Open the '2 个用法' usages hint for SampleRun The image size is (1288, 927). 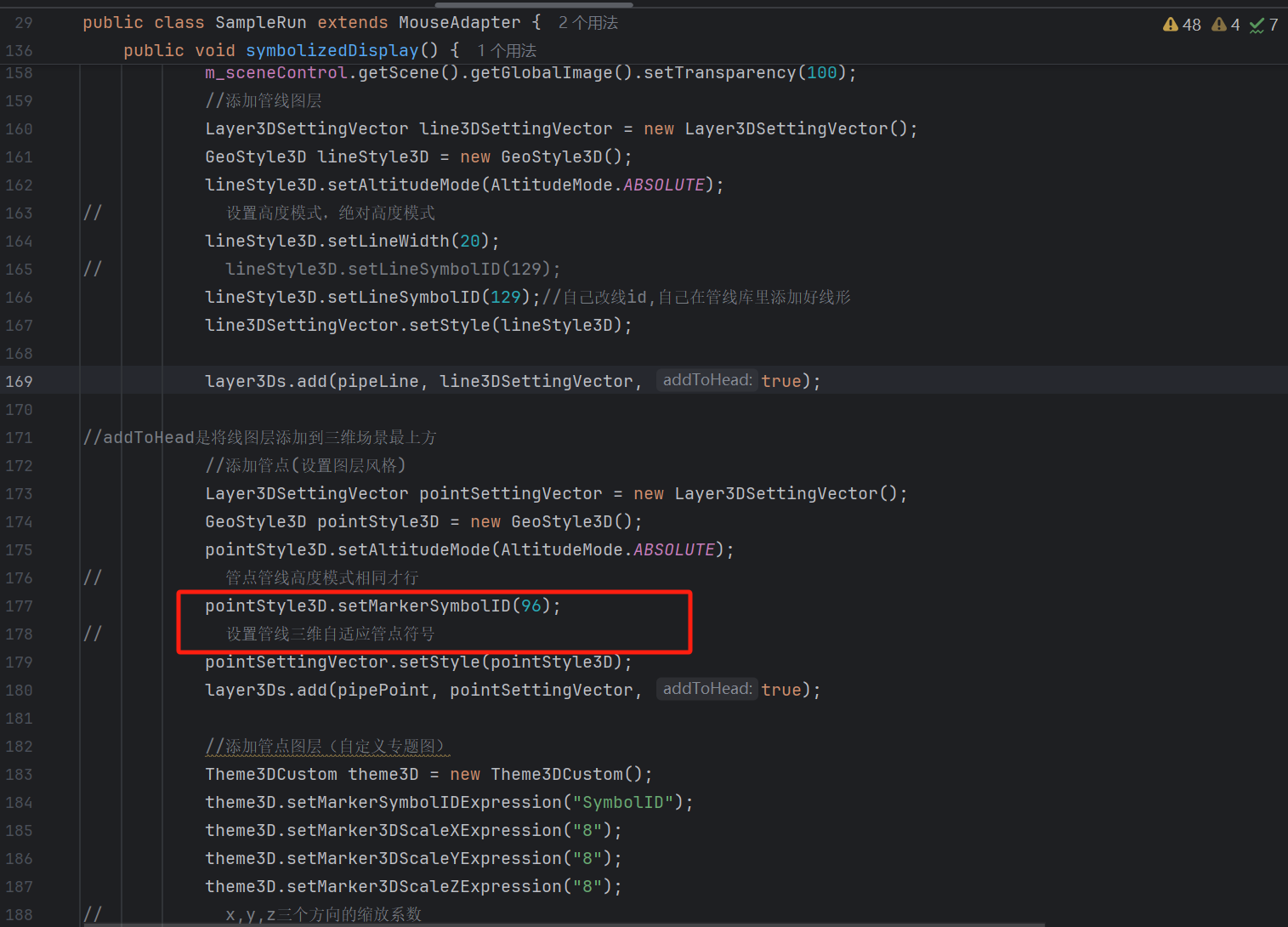pyautogui.click(x=587, y=23)
